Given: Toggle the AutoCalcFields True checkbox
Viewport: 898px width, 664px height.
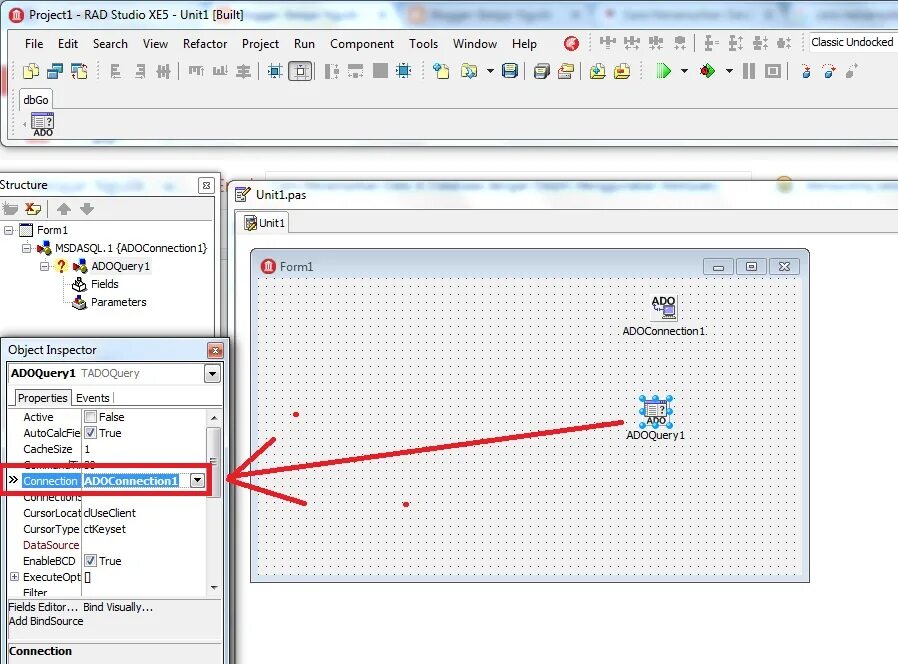Looking at the screenshot, I should [90, 433].
